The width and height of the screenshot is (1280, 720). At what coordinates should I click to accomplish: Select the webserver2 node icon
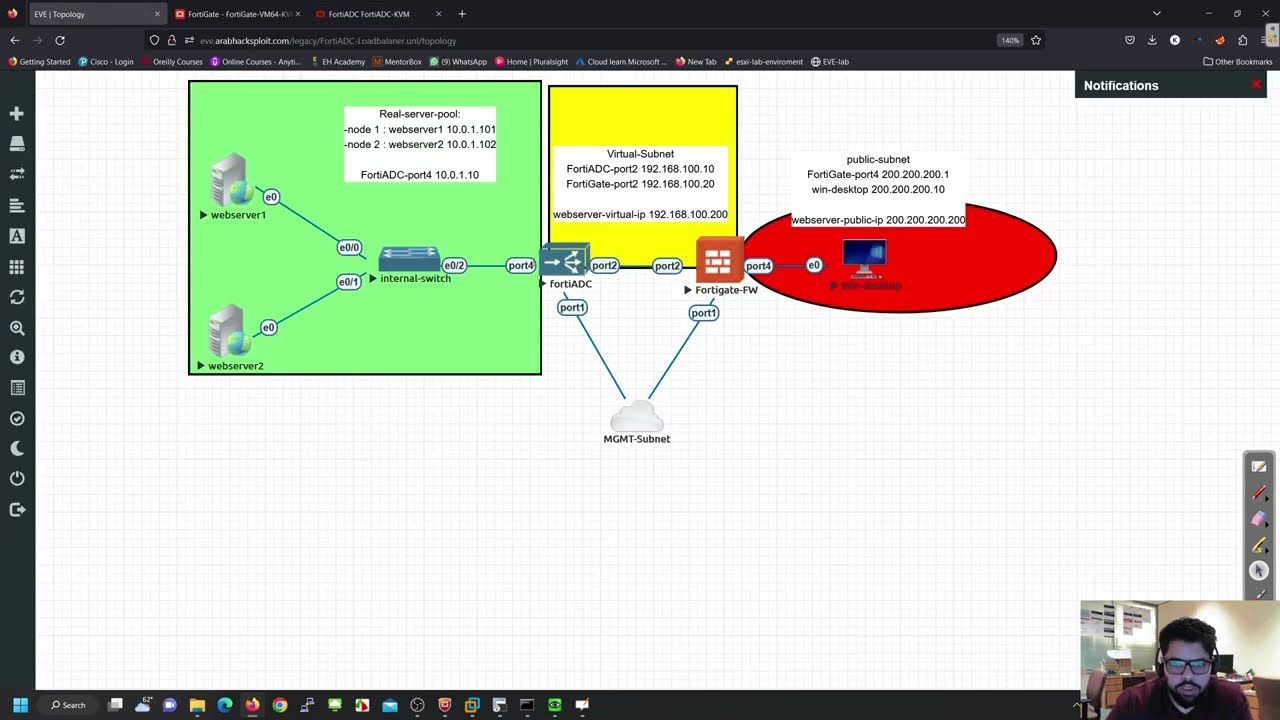point(229,331)
